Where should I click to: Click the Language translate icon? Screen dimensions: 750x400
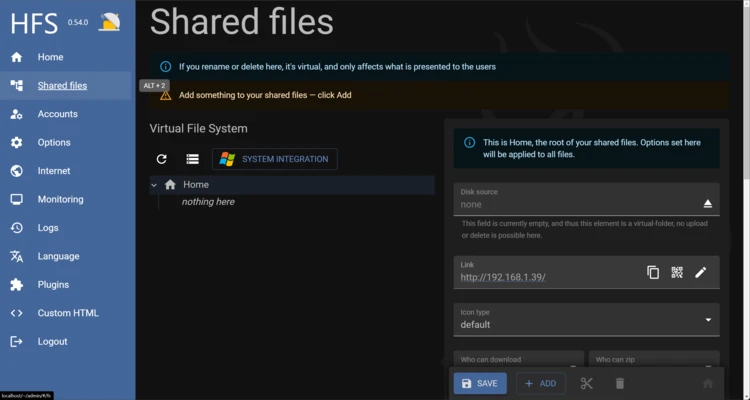click(16, 256)
